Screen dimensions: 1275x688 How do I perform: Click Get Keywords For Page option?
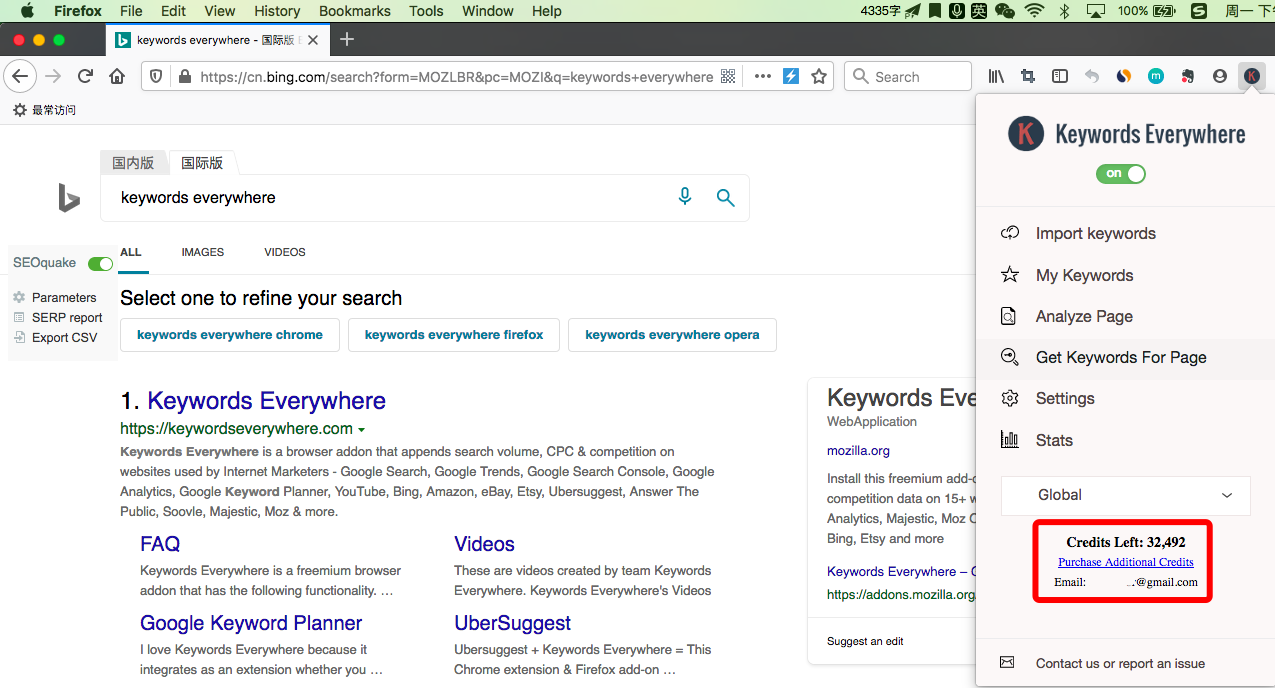click(1120, 357)
